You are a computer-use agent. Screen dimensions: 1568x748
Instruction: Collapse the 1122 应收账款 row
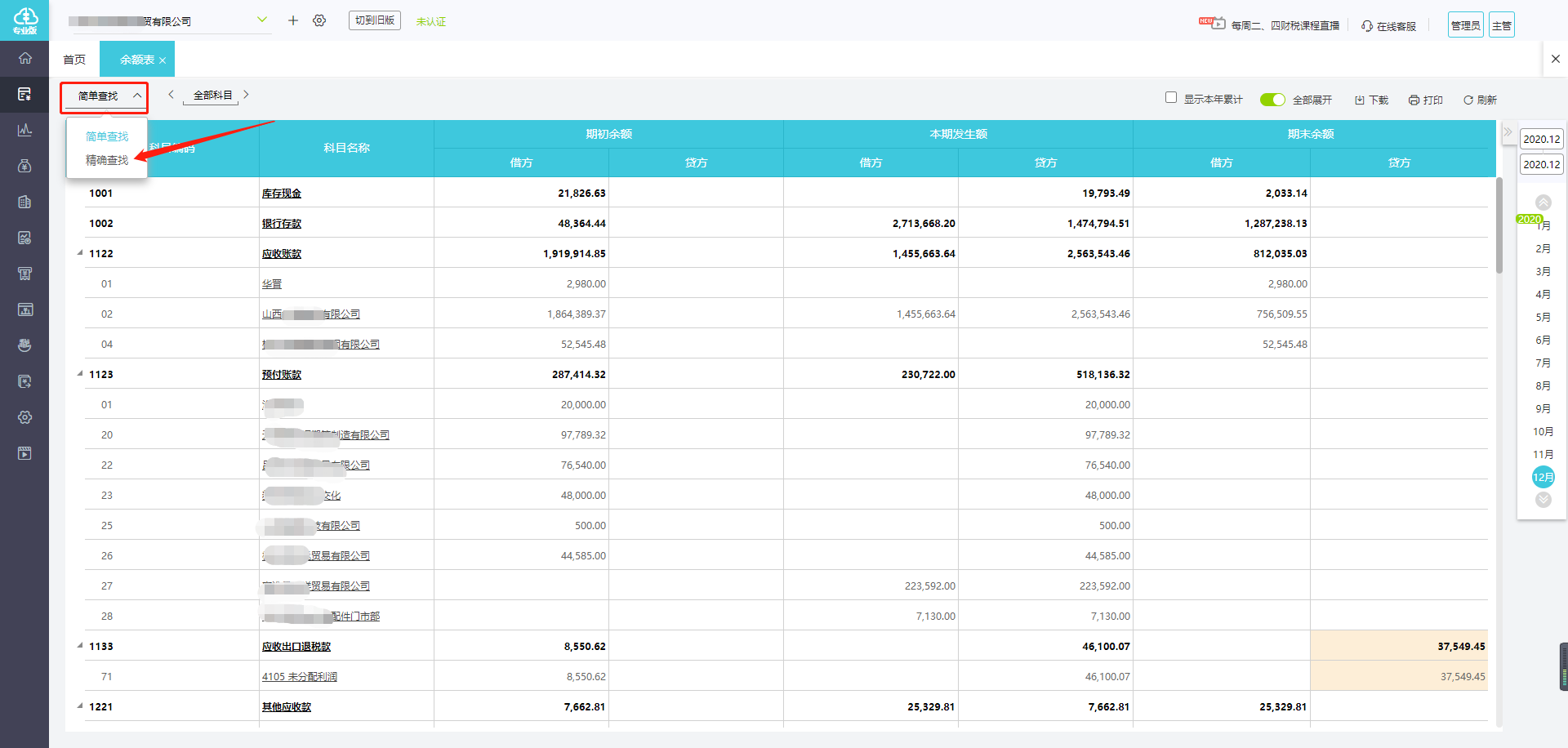[80, 252]
